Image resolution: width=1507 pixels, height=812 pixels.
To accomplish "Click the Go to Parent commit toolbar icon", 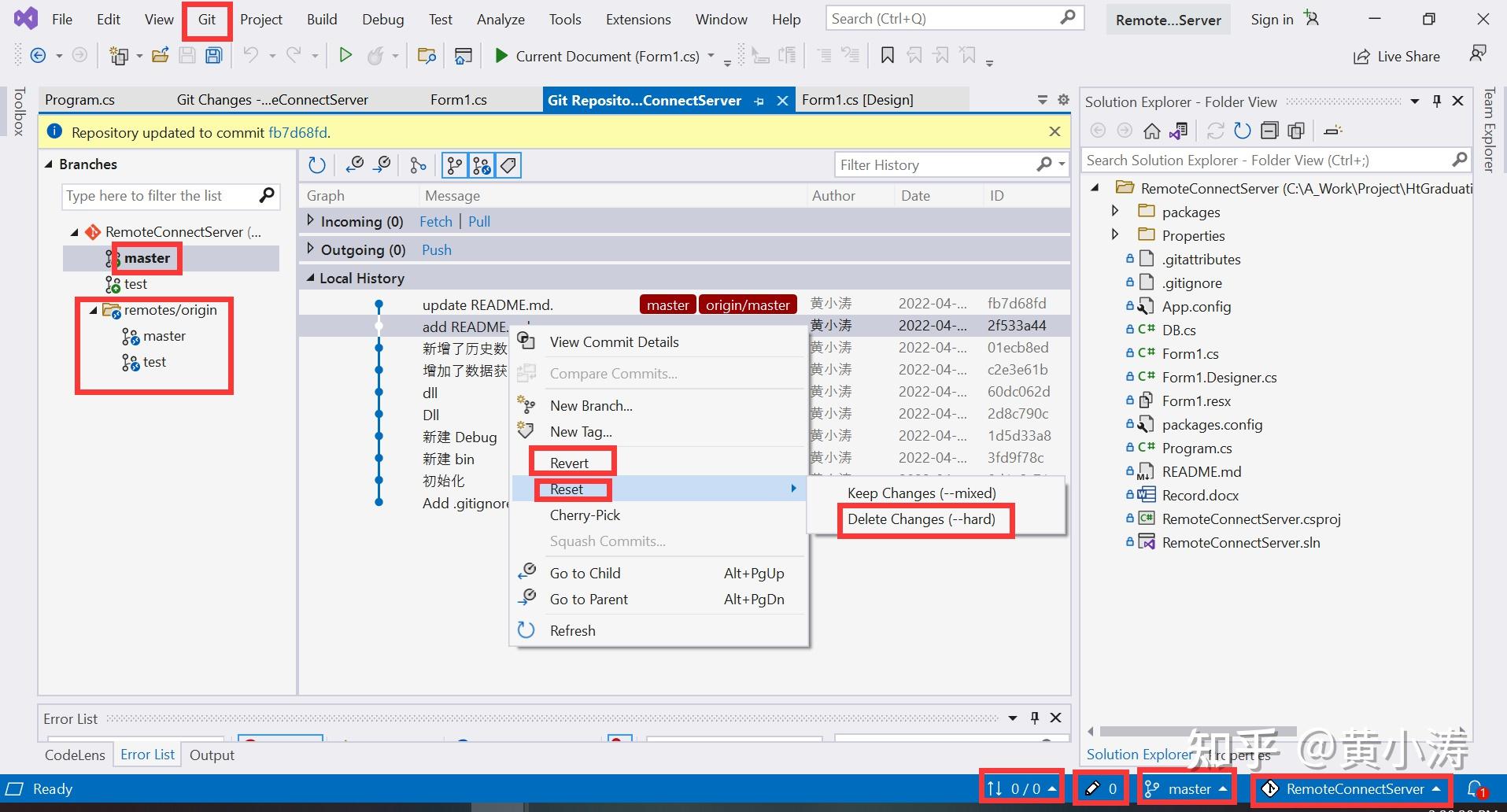I will point(382,164).
